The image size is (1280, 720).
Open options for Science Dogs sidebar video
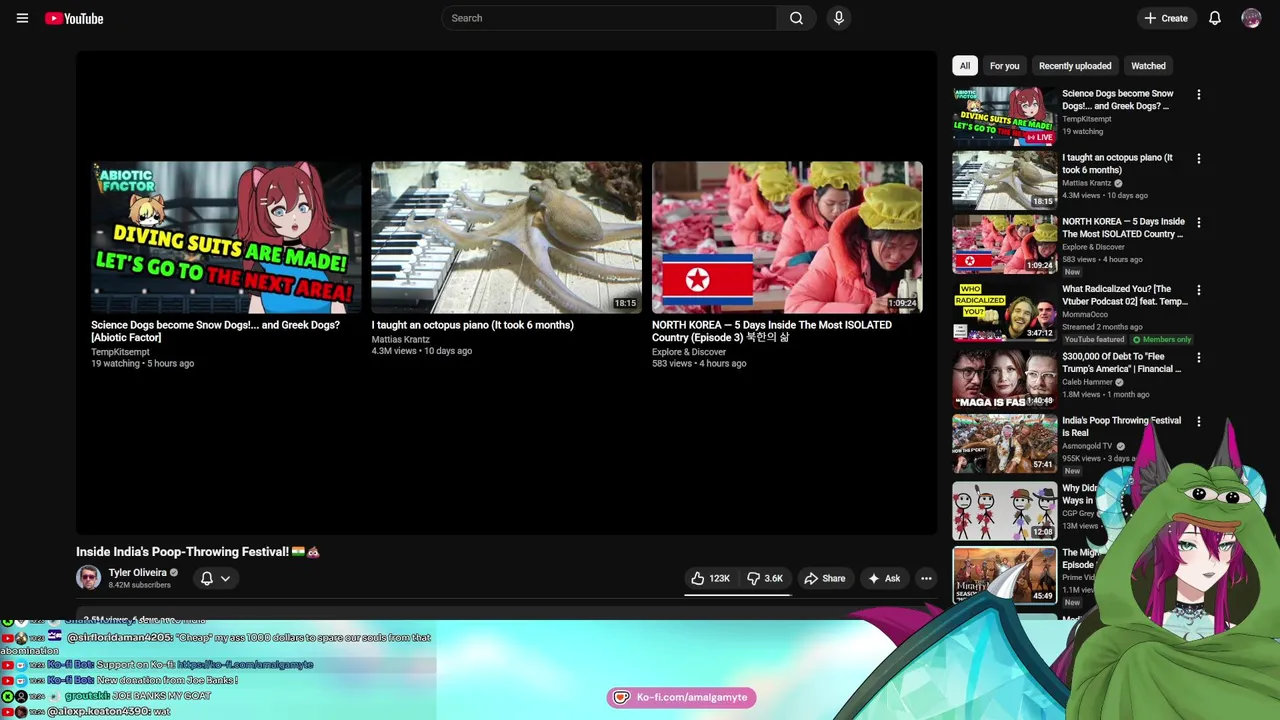click(x=1199, y=95)
